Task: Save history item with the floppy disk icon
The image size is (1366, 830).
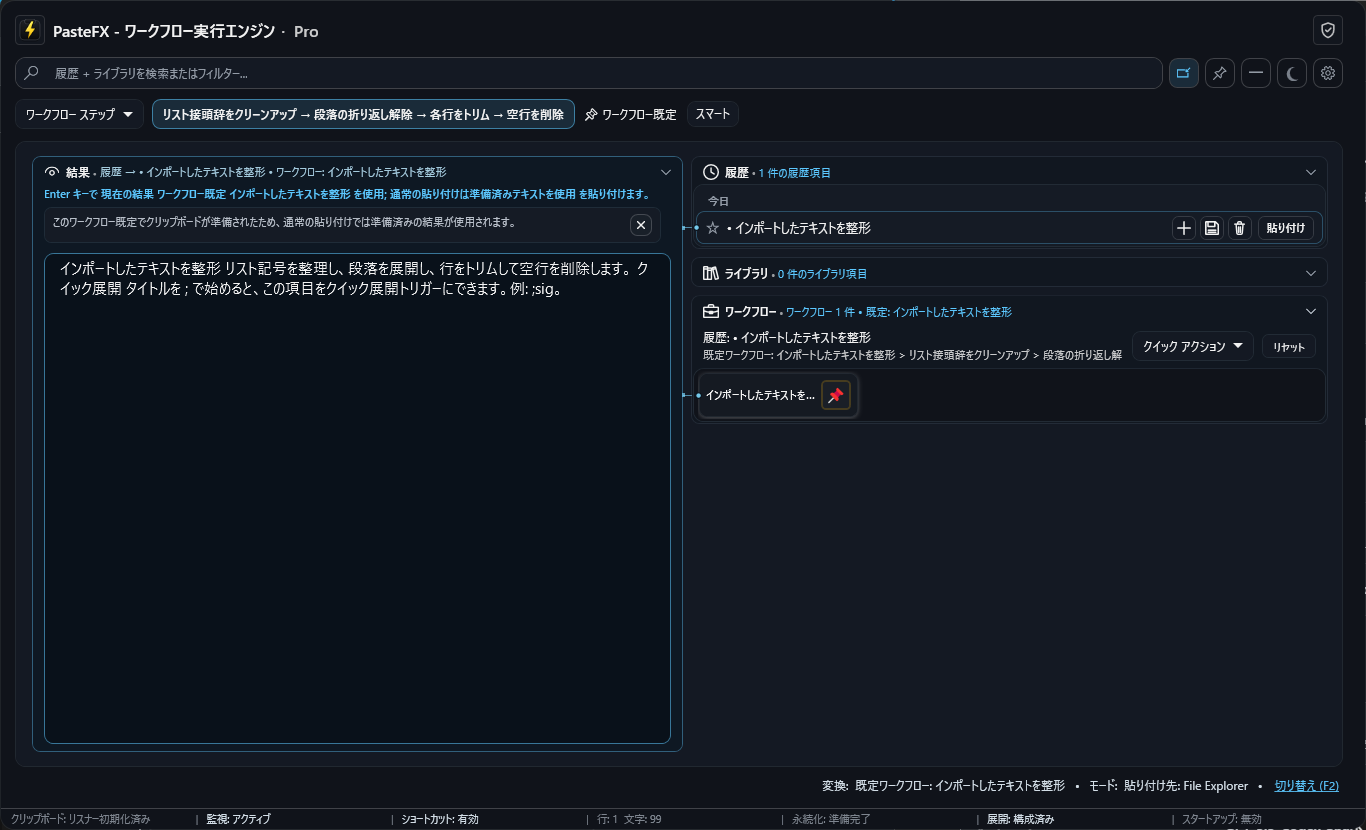Action: coord(1212,228)
